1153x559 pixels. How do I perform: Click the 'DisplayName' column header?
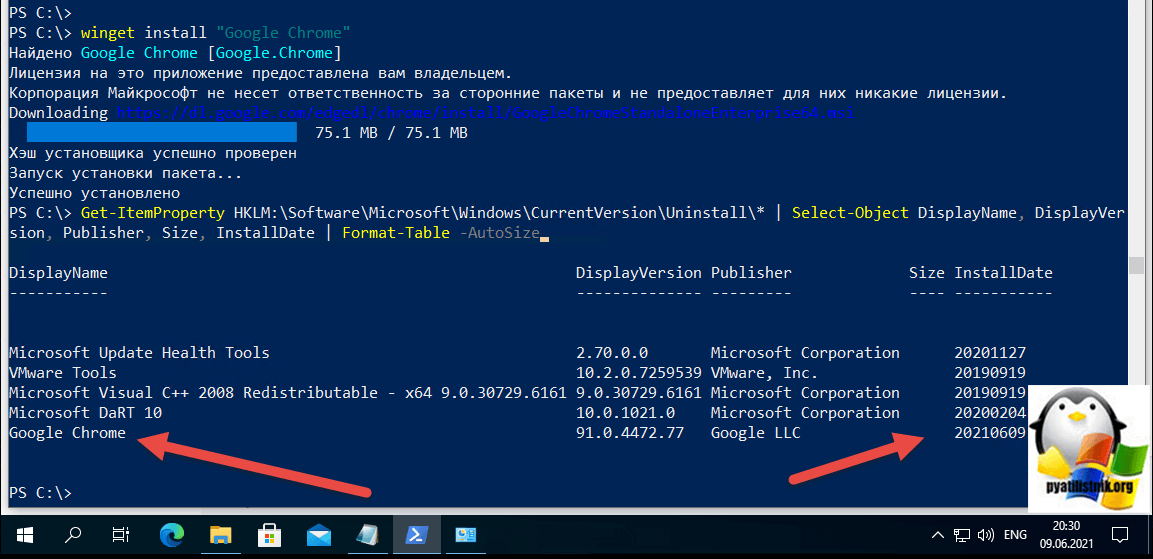pos(58,274)
